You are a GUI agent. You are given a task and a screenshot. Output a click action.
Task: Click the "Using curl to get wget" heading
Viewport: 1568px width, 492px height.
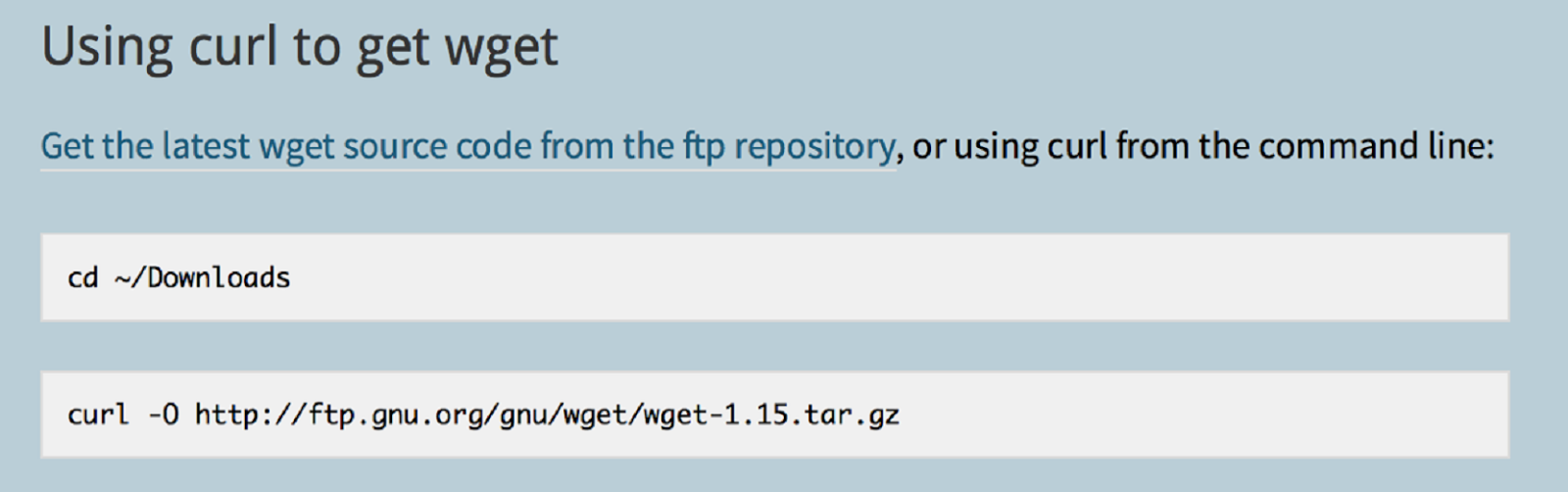pyautogui.click(x=299, y=47)
